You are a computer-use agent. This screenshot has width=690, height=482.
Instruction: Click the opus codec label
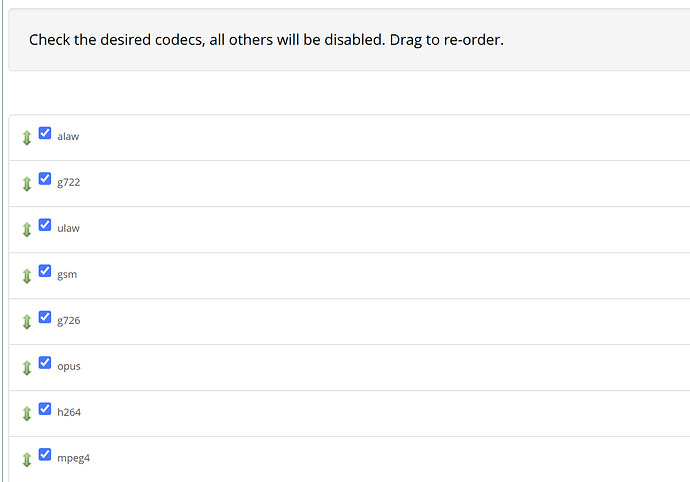tap(69, 367)
